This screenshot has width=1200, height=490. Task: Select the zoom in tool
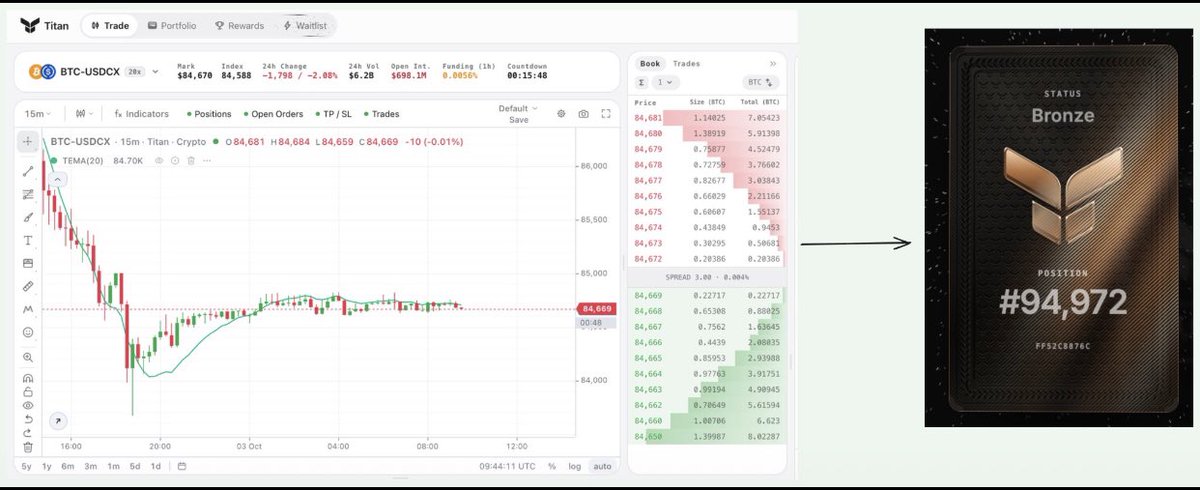(x=28, y=357)
